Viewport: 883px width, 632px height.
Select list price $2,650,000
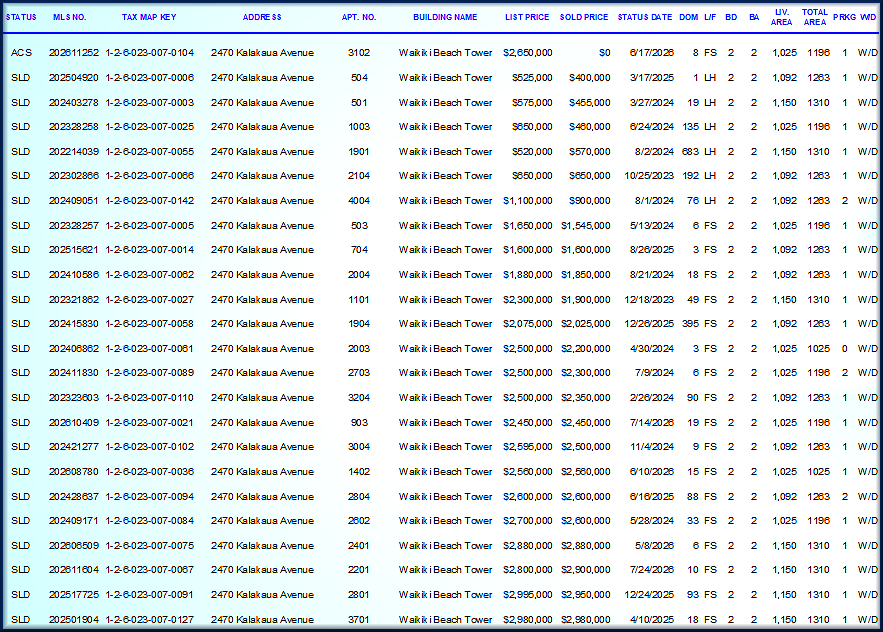pyautogui.click(x=528, y=53)
